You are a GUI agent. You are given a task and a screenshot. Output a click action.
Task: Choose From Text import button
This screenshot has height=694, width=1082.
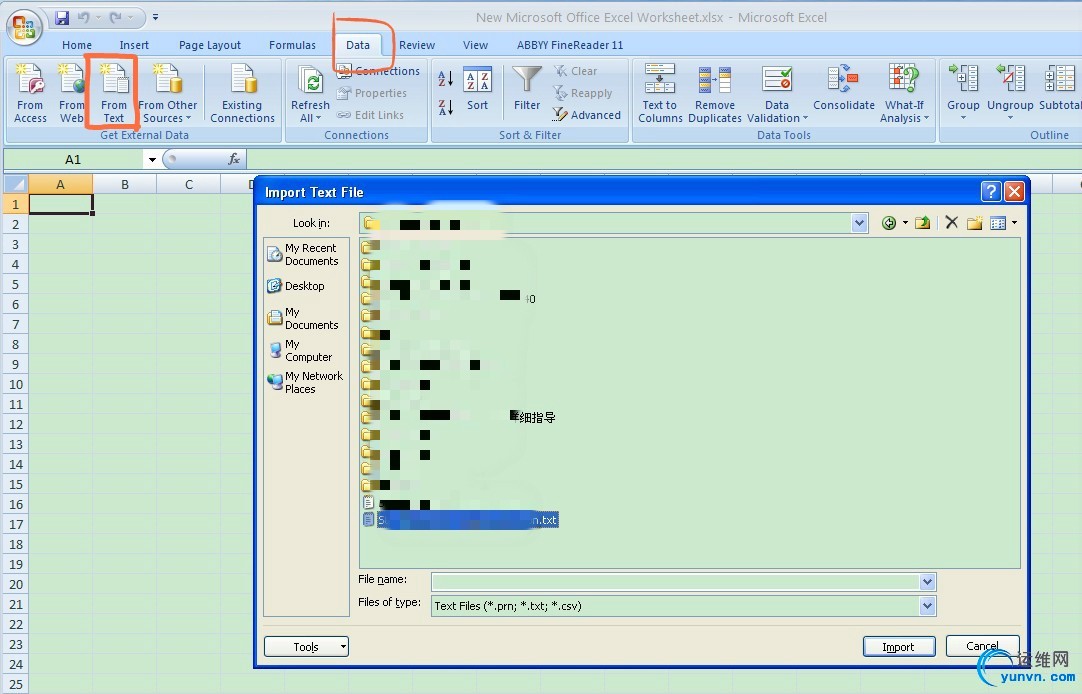point(114,93)
